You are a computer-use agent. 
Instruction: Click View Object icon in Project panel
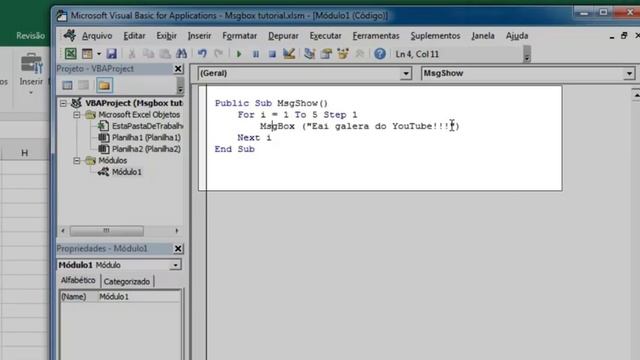coord(84,85)
